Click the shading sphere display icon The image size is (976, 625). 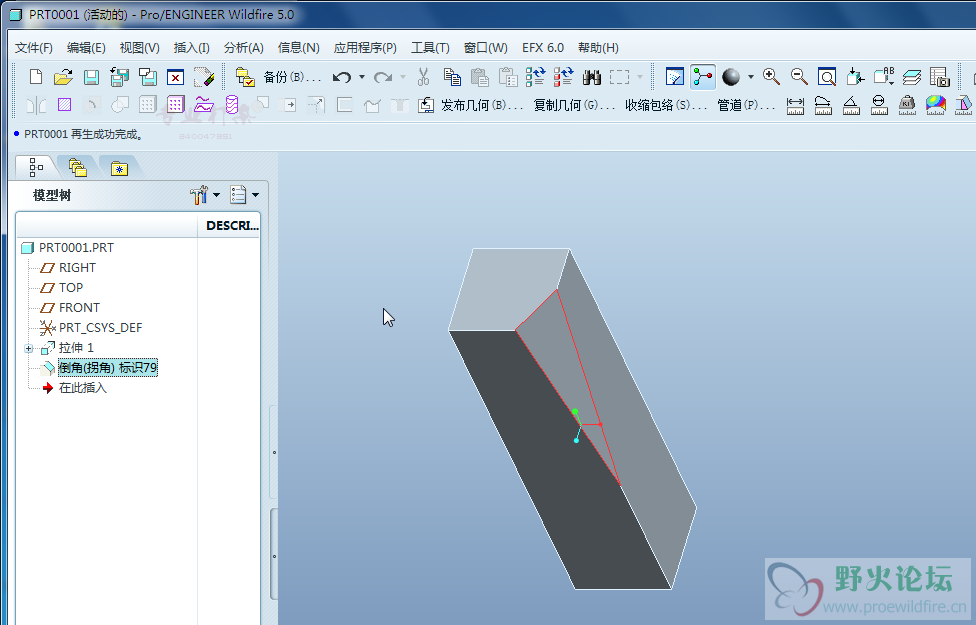pos(731,77)
